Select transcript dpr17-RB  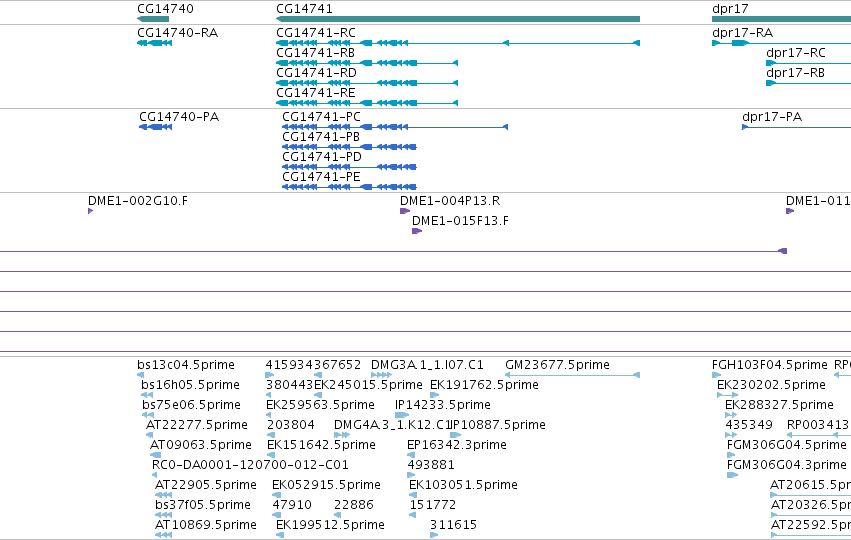(x=795, y=73)
